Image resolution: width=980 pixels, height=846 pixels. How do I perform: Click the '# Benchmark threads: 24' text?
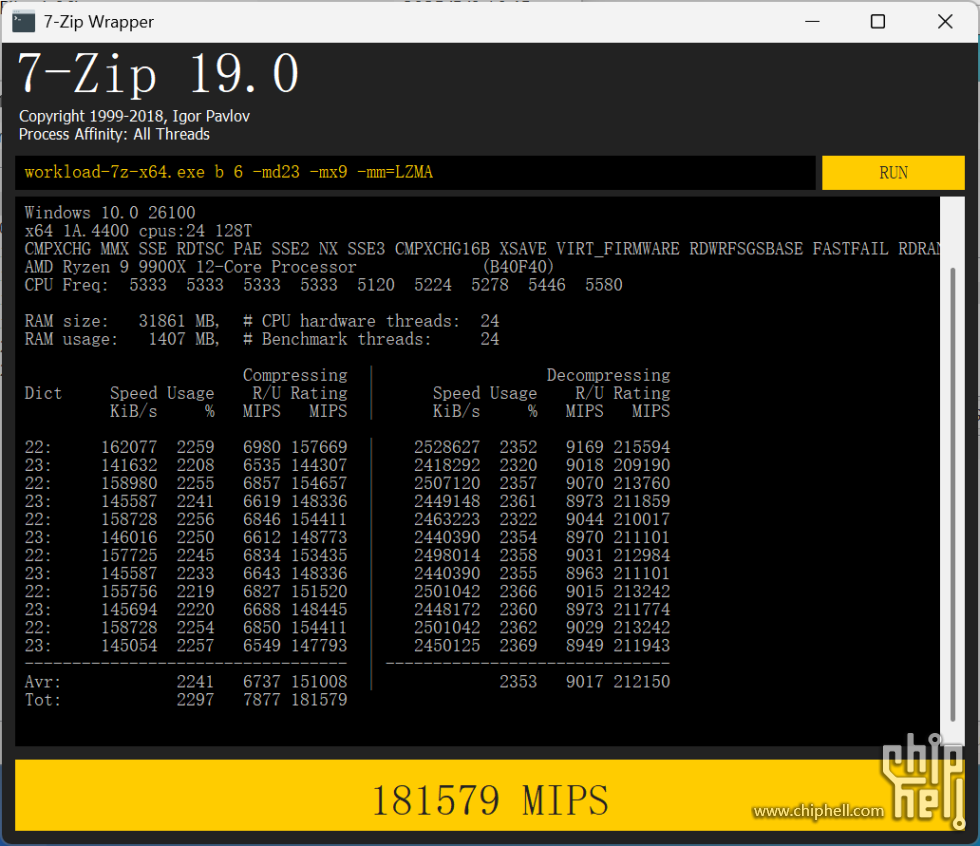click(x=371, y=339)
